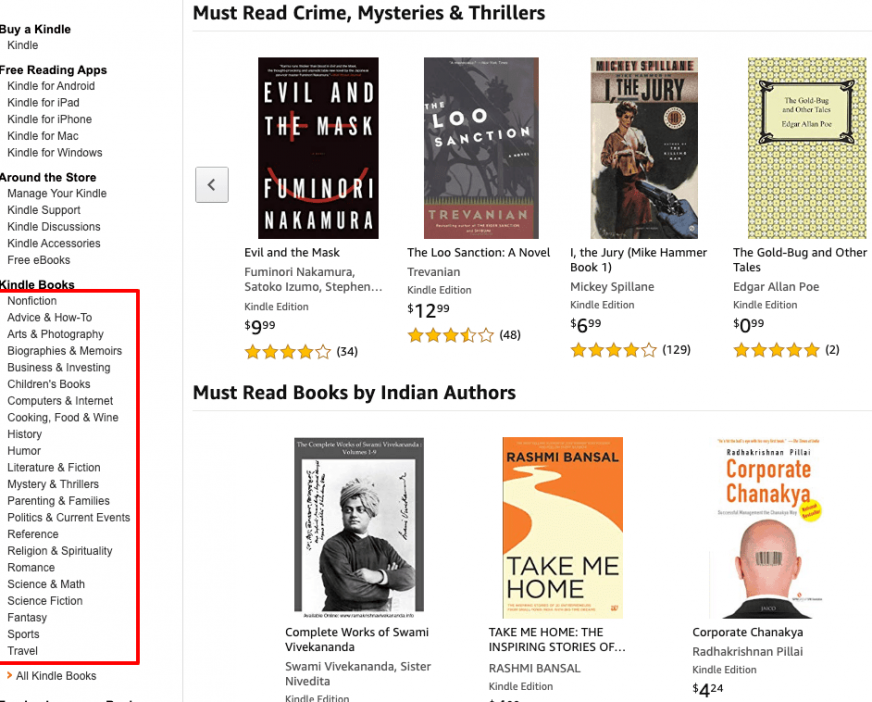
Task: Go to the Science Fiction category
Action: coord(45,601)
